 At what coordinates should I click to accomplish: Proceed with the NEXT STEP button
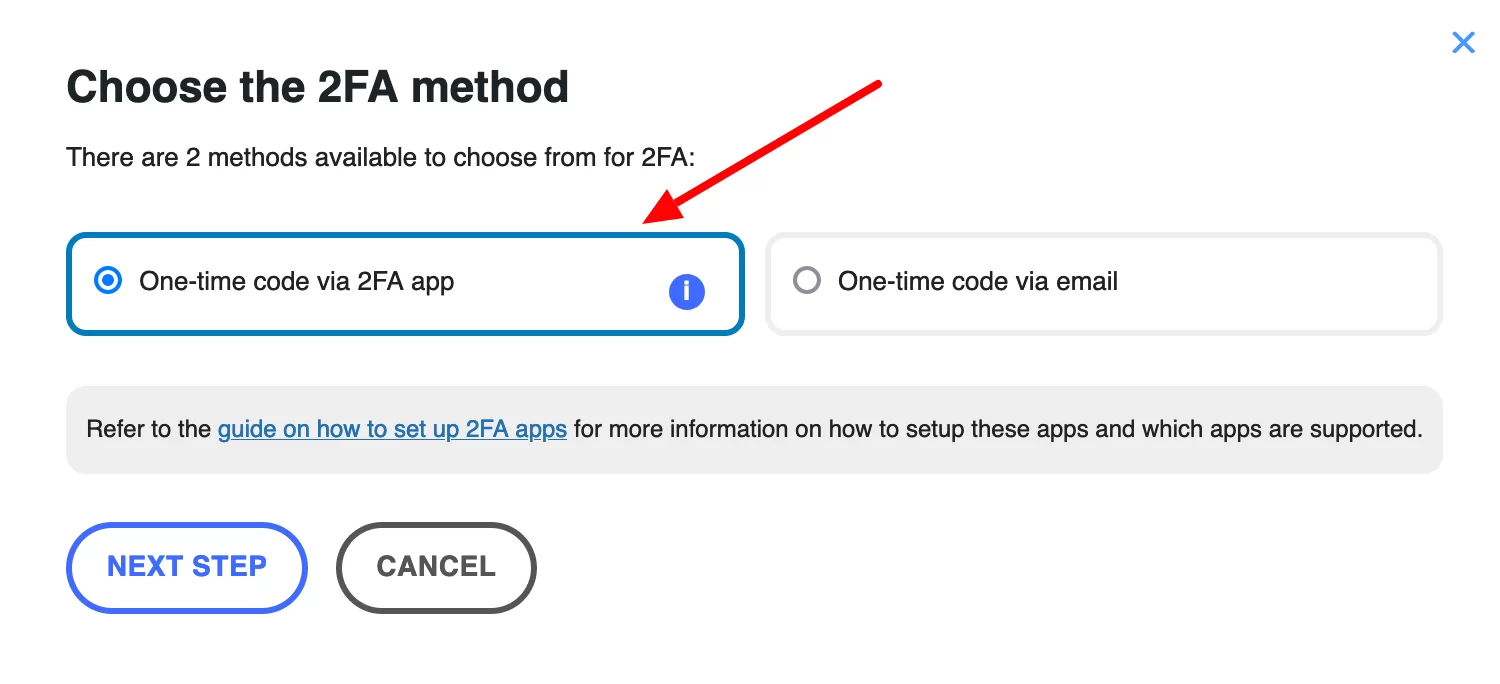coord(186,567)
